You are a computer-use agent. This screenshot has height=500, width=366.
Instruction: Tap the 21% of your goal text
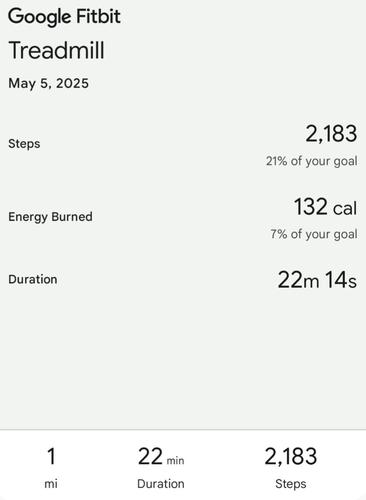[312, 161]
